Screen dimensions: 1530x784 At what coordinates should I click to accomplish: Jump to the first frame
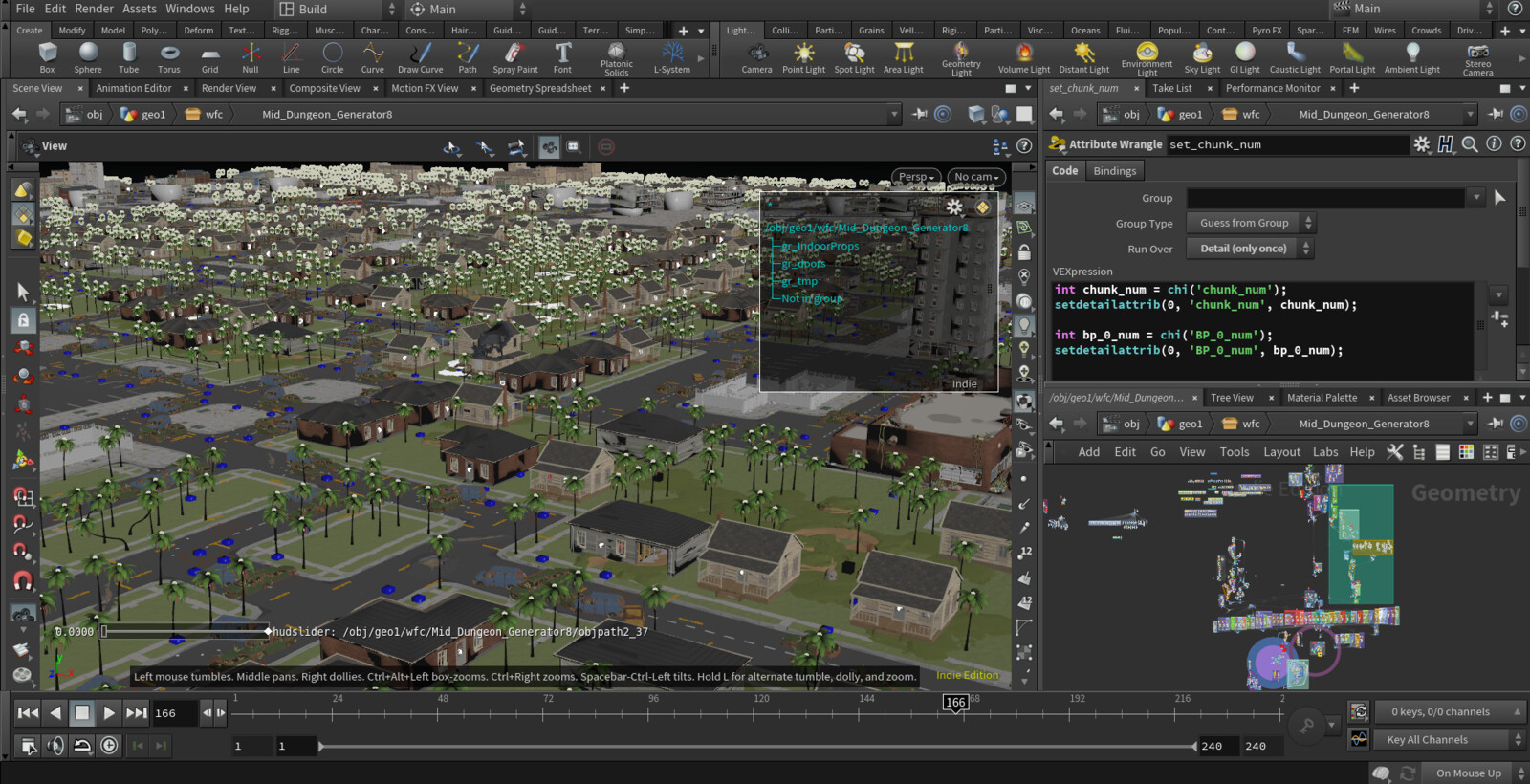[x=28, y=712]
